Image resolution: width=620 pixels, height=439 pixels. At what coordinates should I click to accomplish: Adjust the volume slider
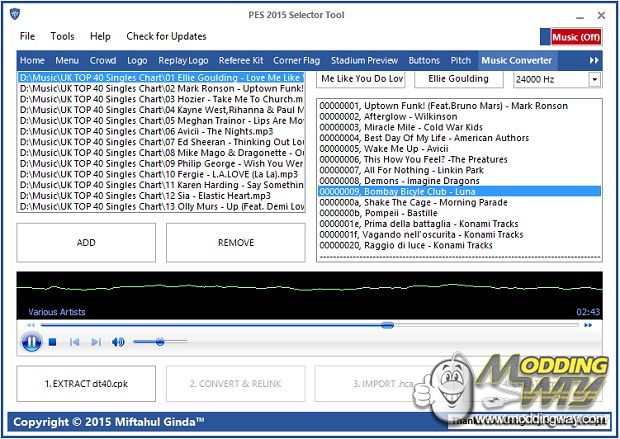click(158, 342)
